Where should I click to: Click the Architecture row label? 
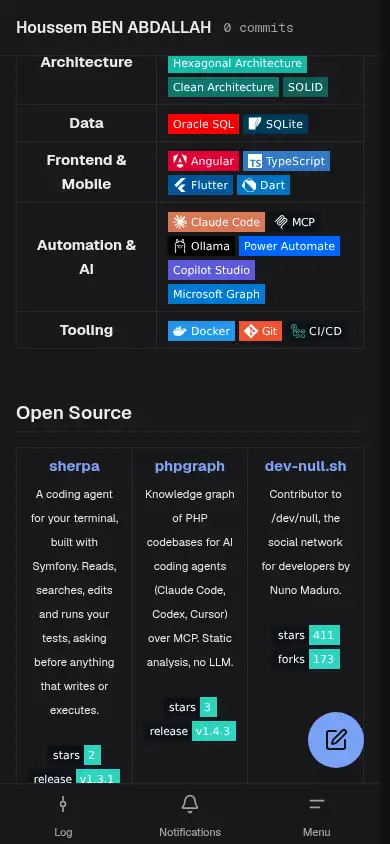coord(86,62)
